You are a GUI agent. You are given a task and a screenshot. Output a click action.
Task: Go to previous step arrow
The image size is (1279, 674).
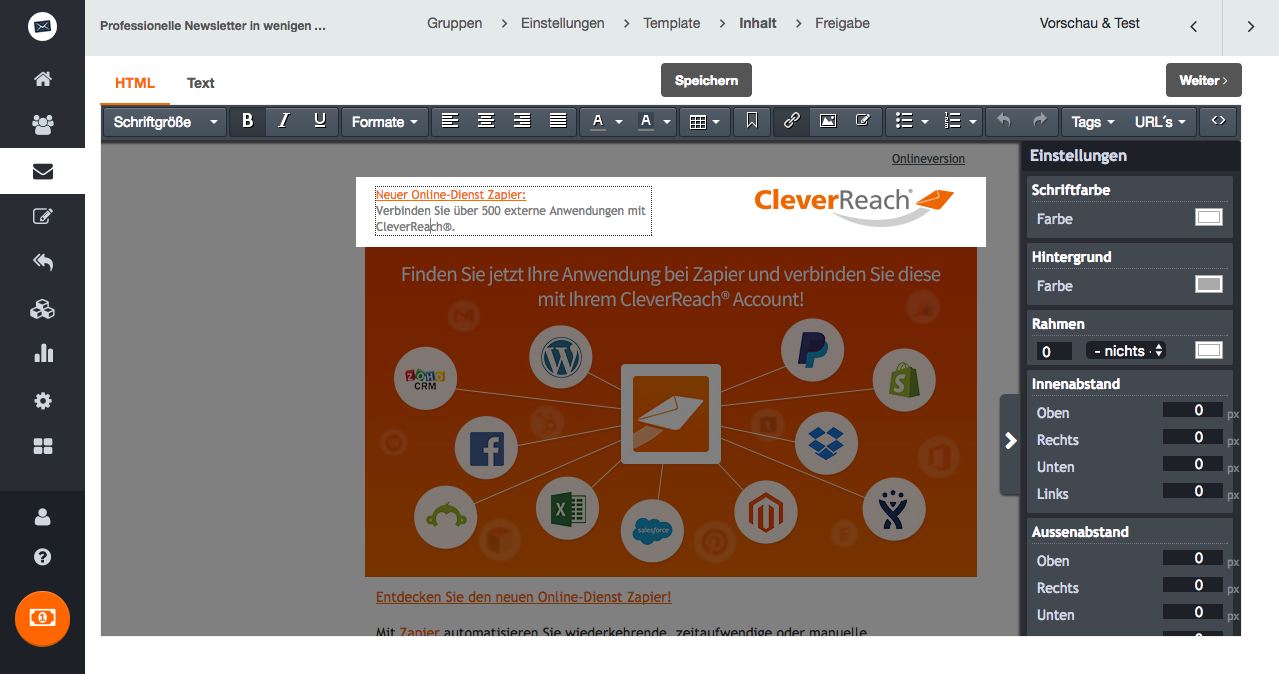pyautogui.click(x=1194, y=27)
